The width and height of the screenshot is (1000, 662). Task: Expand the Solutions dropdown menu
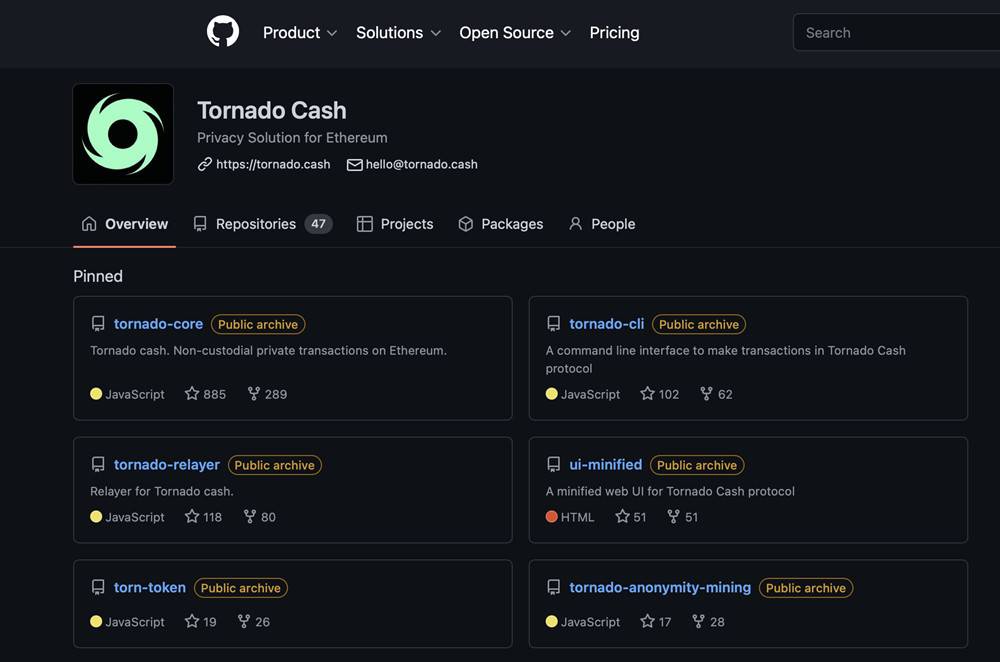point(398,33)
